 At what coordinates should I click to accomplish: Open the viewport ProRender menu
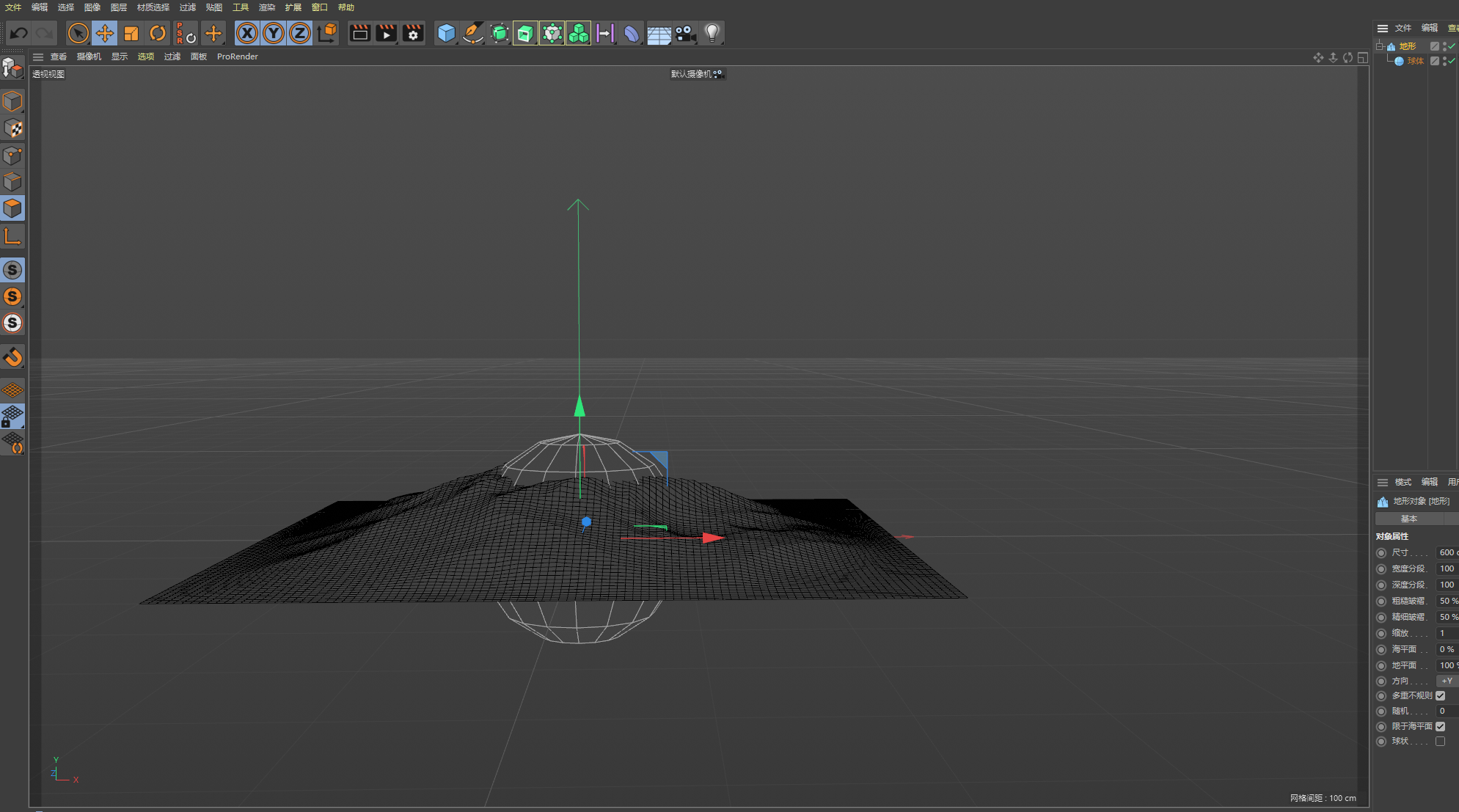(237, 56)
